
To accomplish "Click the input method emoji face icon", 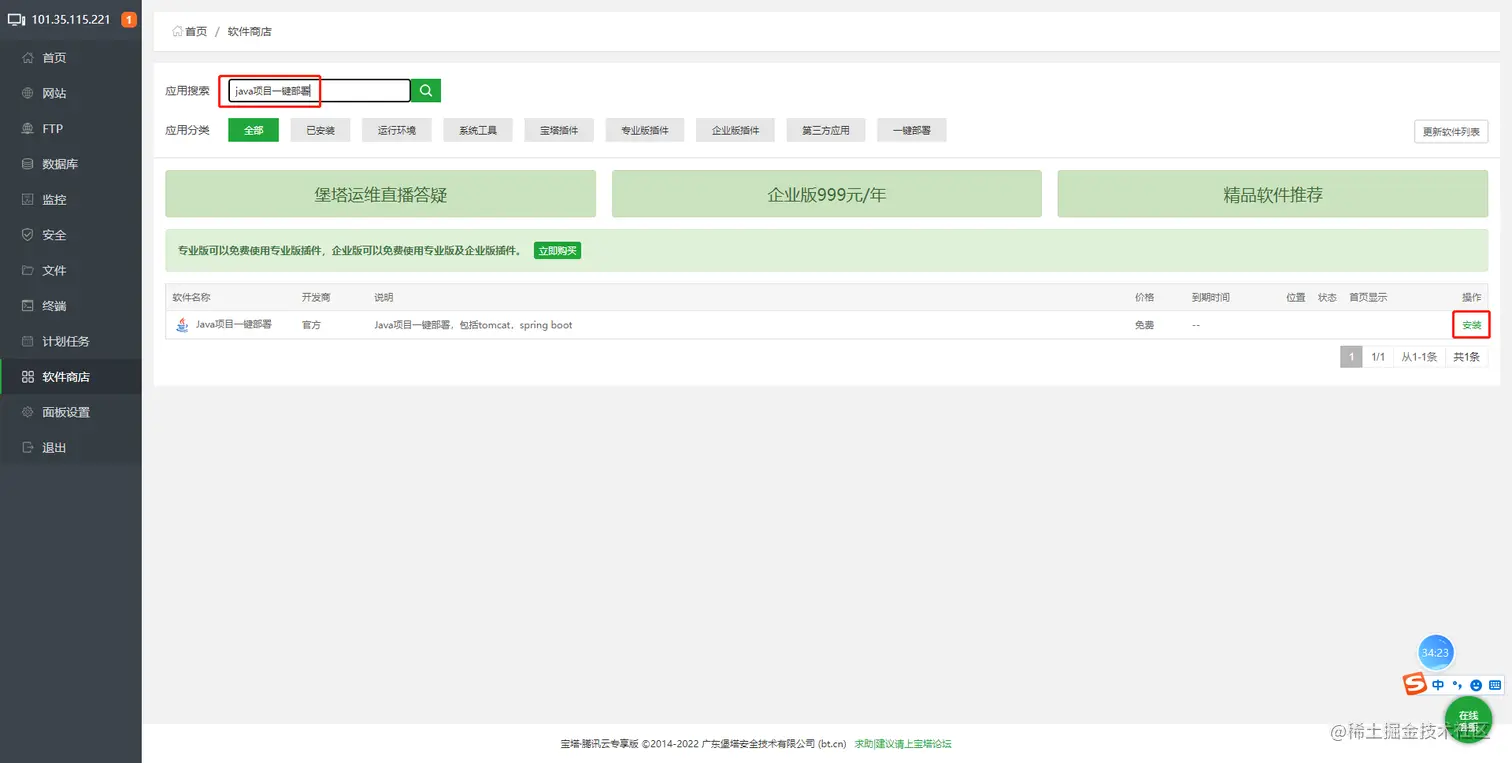I will 1476,685.
